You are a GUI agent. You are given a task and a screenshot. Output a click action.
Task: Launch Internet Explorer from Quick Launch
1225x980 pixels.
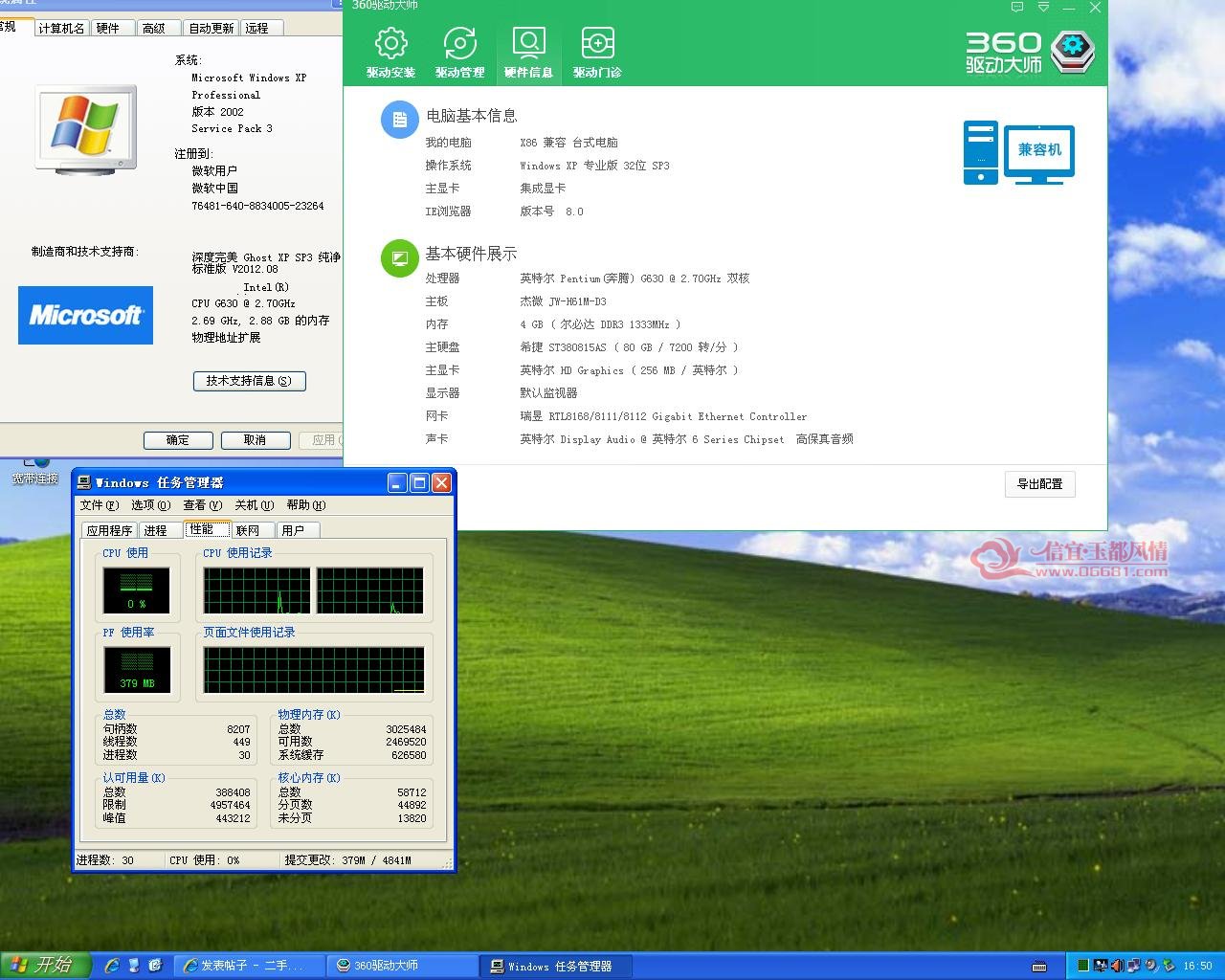pyautogui.click(x=112, y=966)
